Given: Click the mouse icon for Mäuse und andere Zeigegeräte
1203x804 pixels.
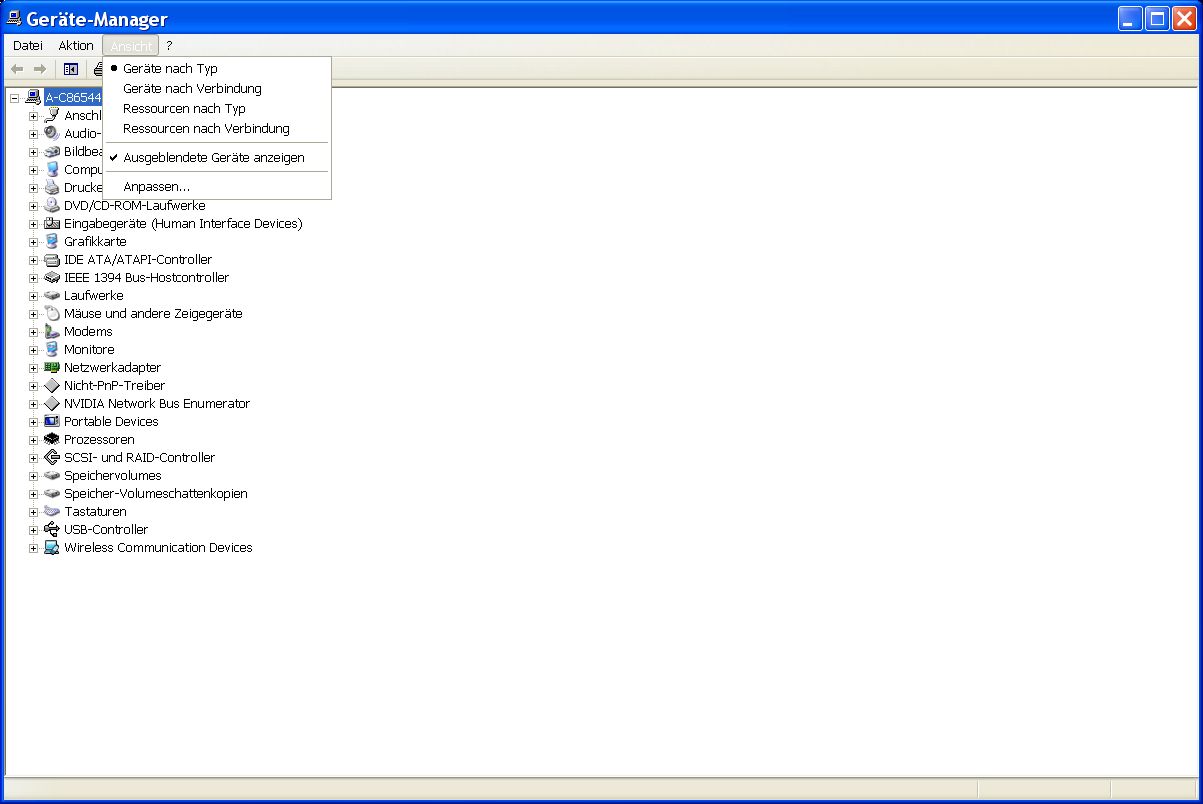Looking at the screenshot, I should click(52, 313).
